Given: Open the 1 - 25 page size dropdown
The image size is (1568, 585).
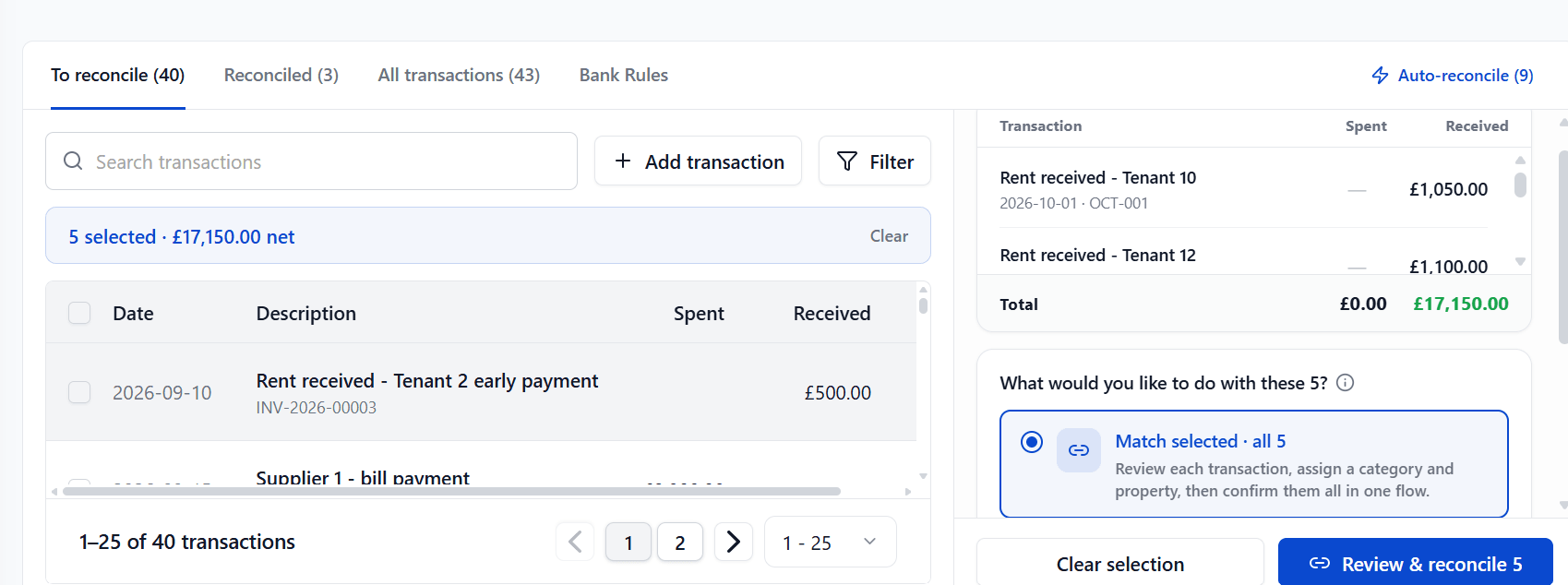Looking at the screenshot, I should point(830,542).
